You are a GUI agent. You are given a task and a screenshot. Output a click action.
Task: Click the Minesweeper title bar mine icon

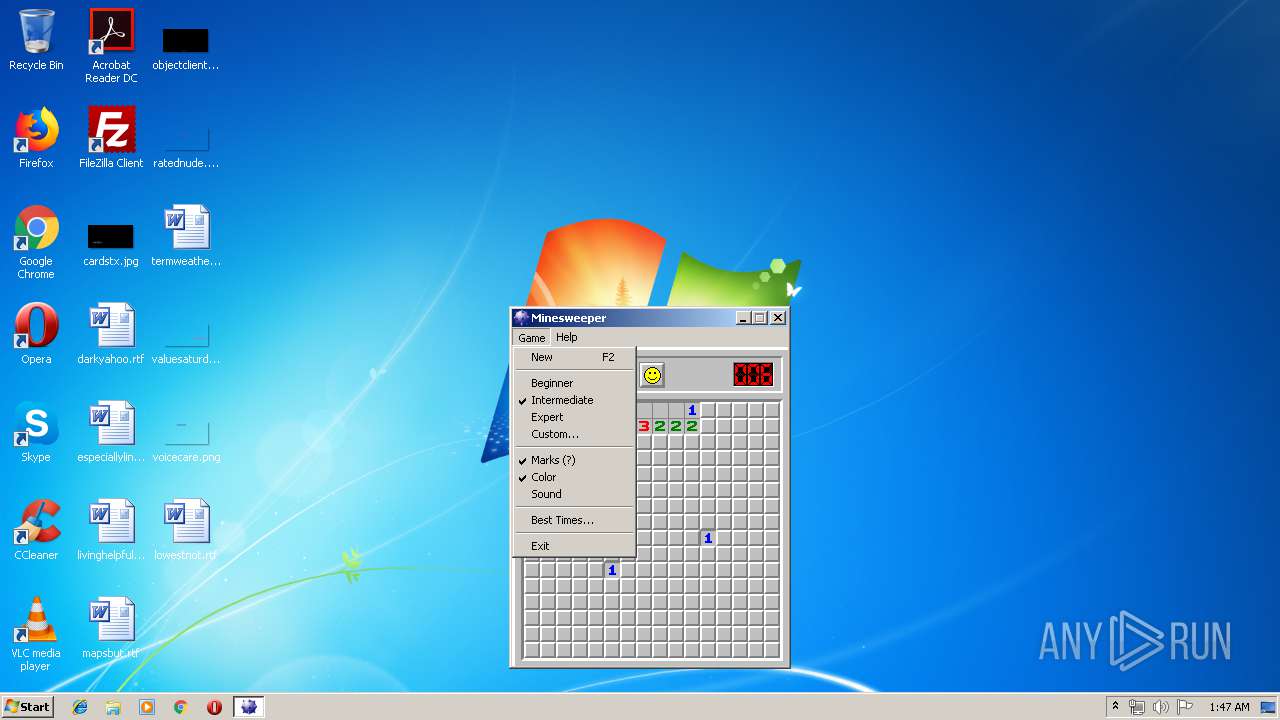click(521, 318)
